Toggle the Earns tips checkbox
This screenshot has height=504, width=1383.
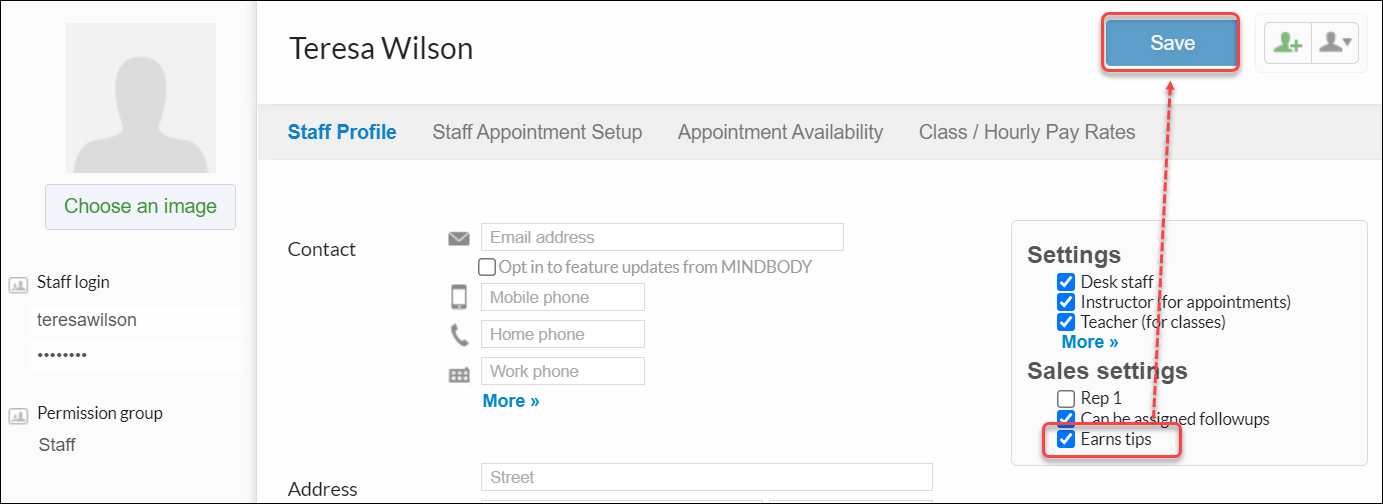pos(1066,439)
